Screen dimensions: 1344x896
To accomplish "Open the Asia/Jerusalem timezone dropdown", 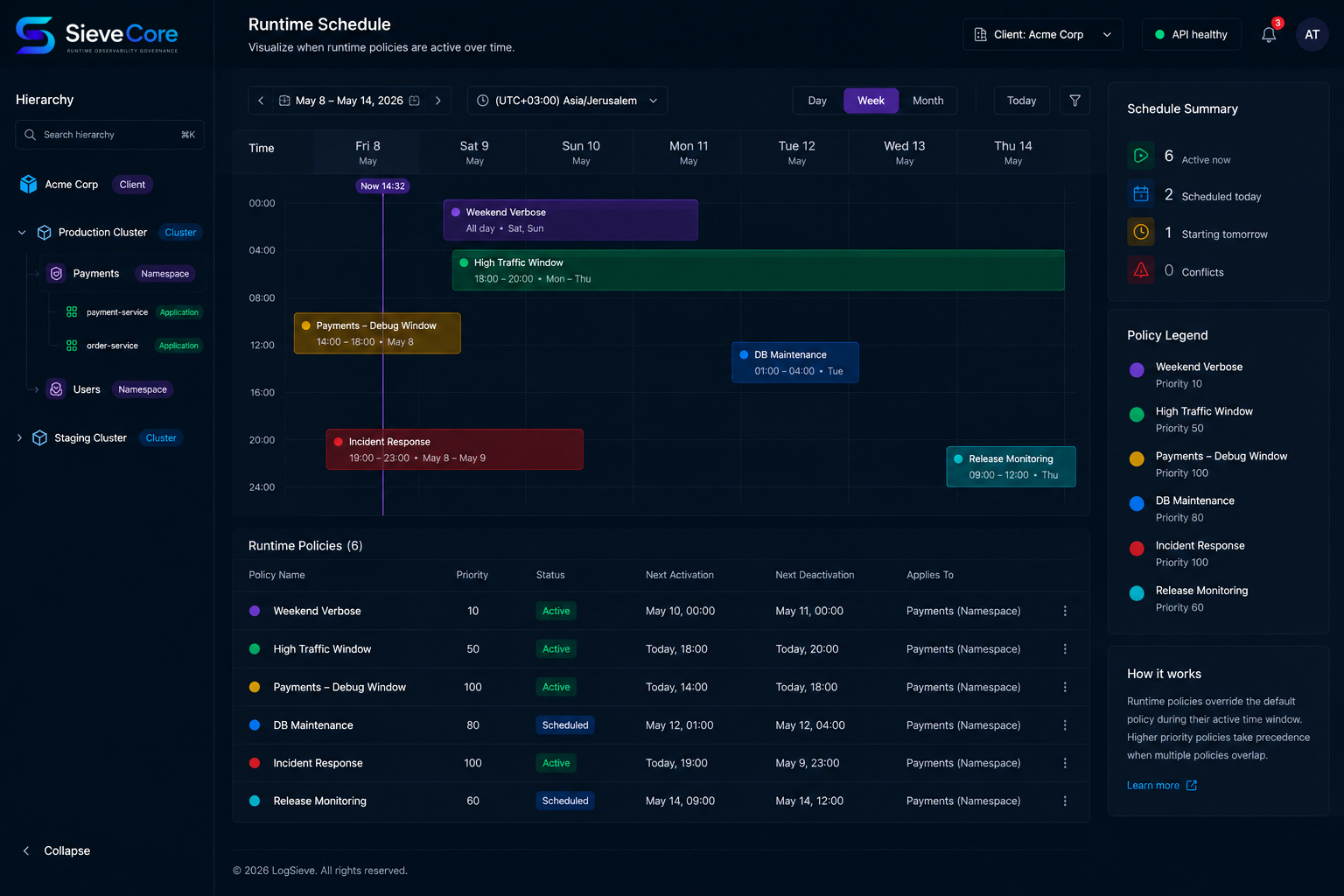I will 567,101.
